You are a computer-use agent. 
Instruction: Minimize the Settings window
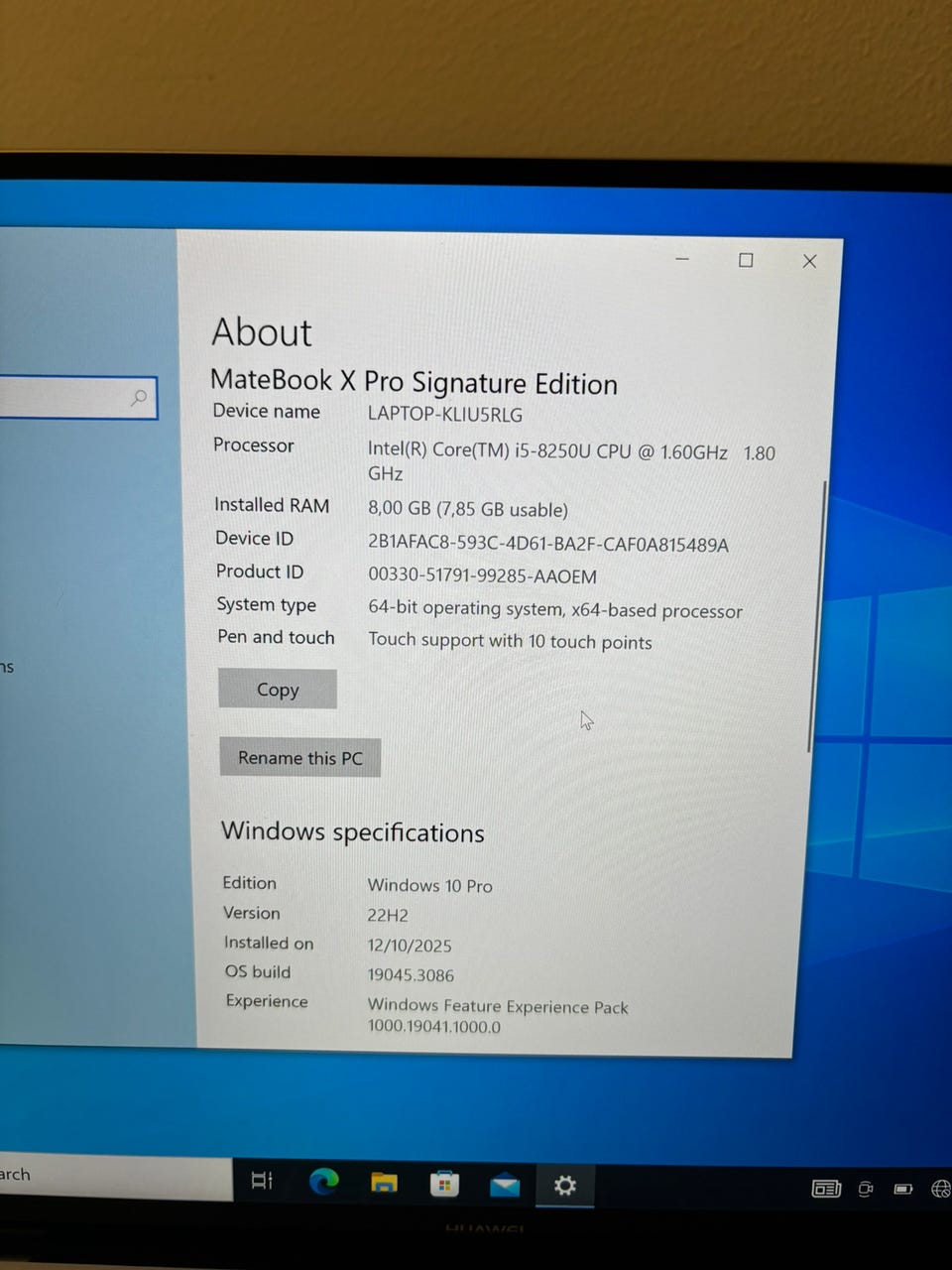click(682, 259)
